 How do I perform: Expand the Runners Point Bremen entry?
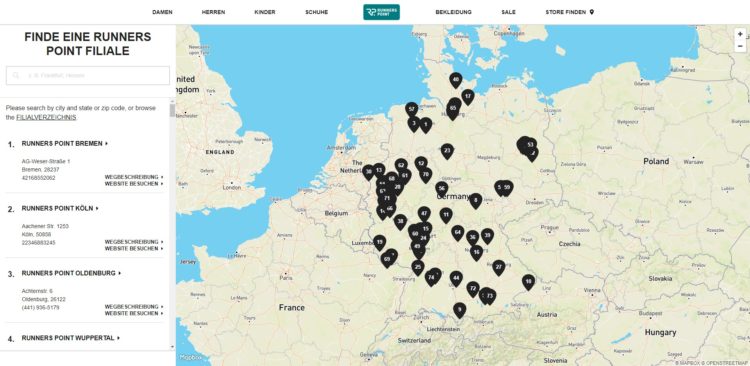[65, 143]
